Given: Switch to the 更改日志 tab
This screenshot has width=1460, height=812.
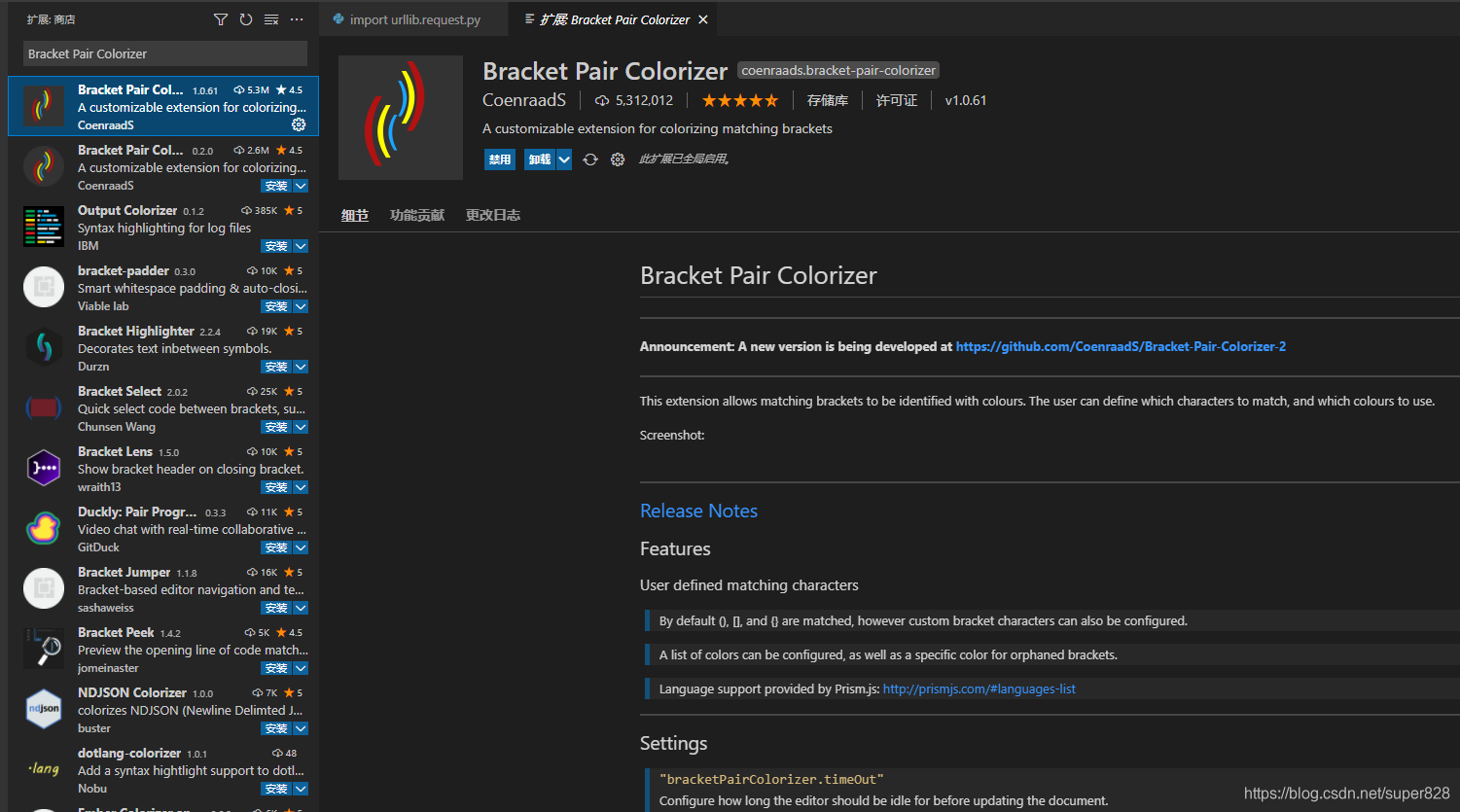Looking at the screenshot, I should click(x=492, y=215).
